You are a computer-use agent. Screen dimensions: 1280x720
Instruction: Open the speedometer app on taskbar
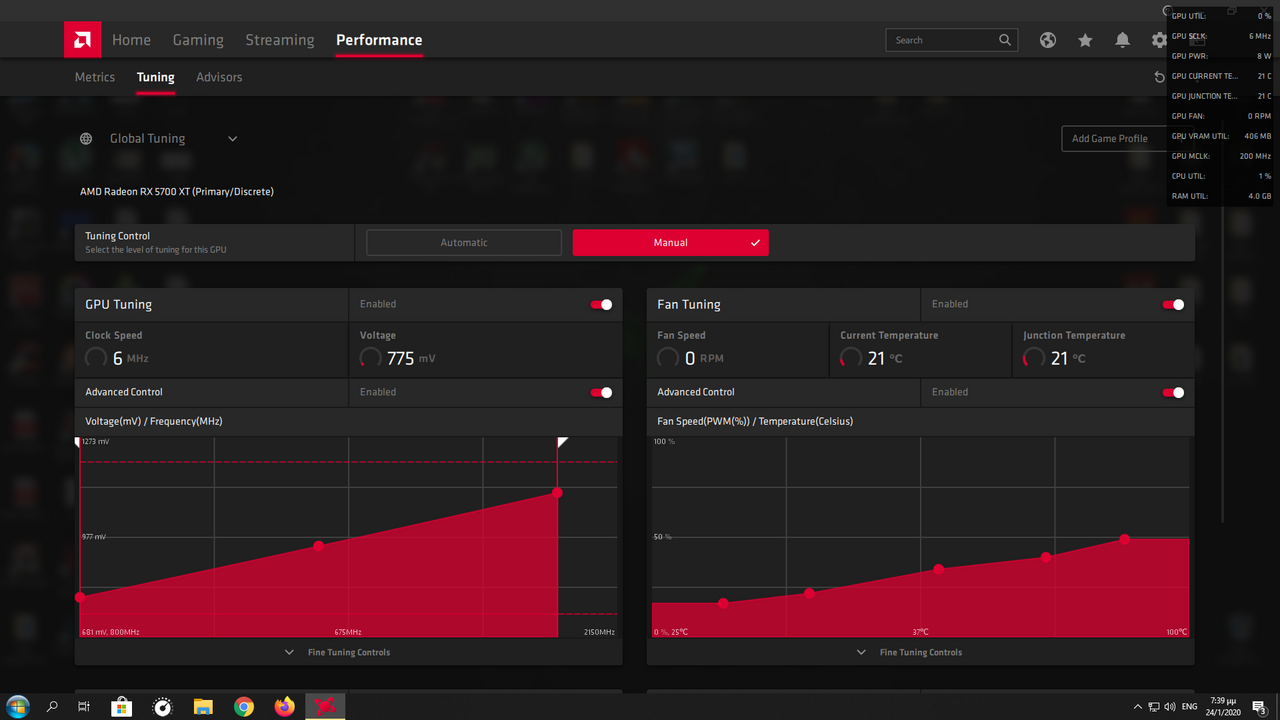point(163,707)
